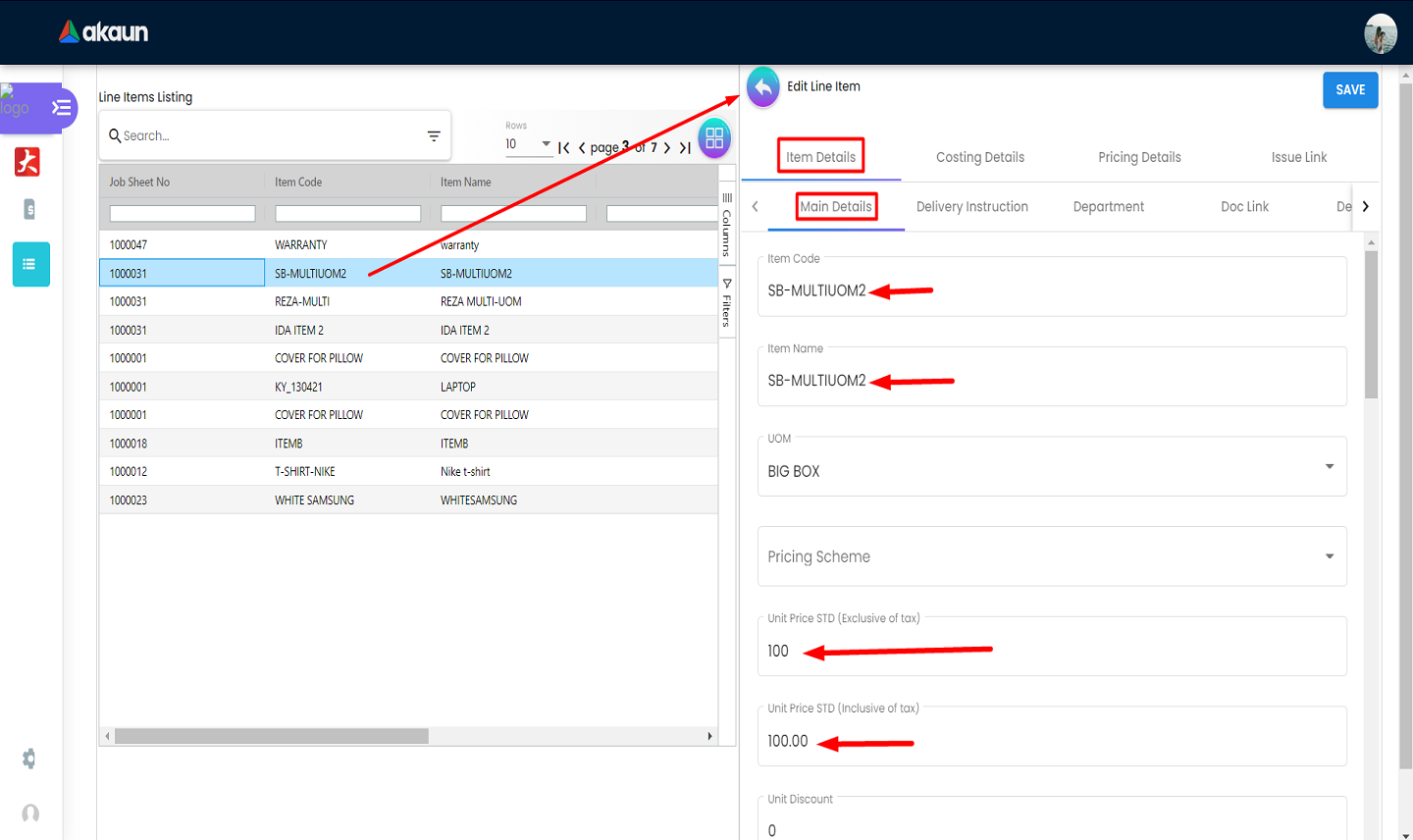Click the back arrow beside Edit Line Item
Viewport: 1413px width, 840px height.
pos(762,87)
